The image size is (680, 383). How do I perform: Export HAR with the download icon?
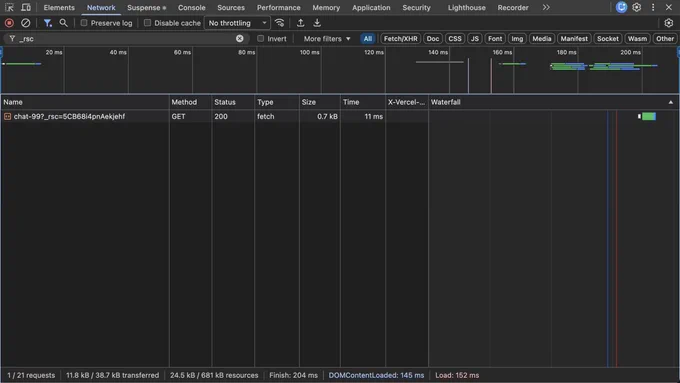[317, 23]
